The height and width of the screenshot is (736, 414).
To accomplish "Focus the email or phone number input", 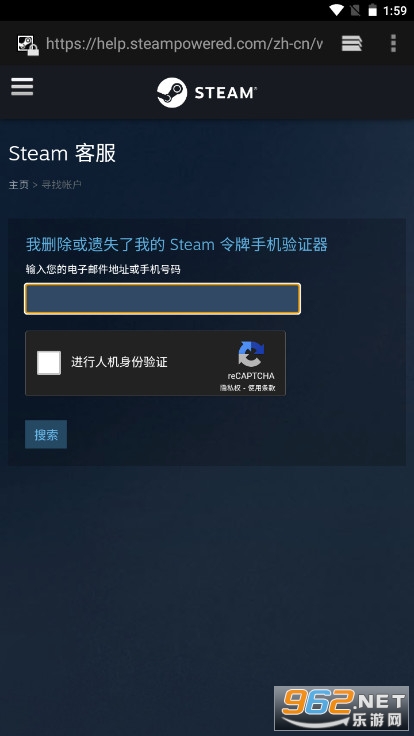I will click(162, 299).
